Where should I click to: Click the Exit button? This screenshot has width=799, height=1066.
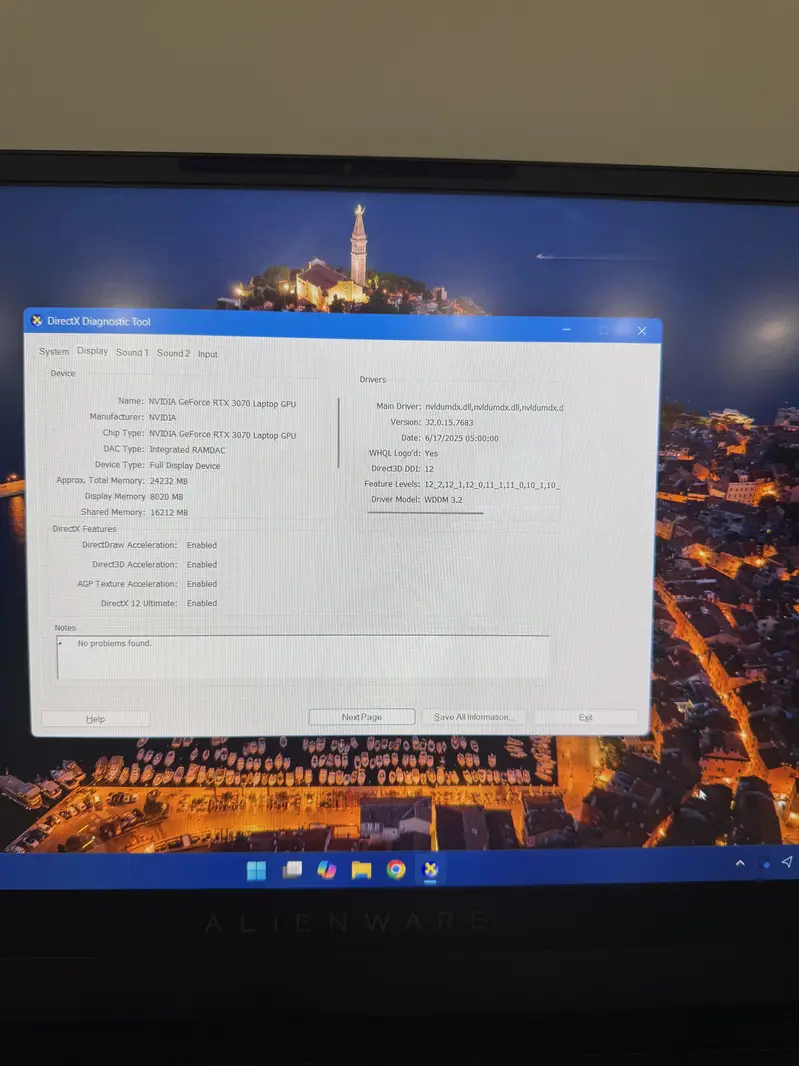[586, 717]
